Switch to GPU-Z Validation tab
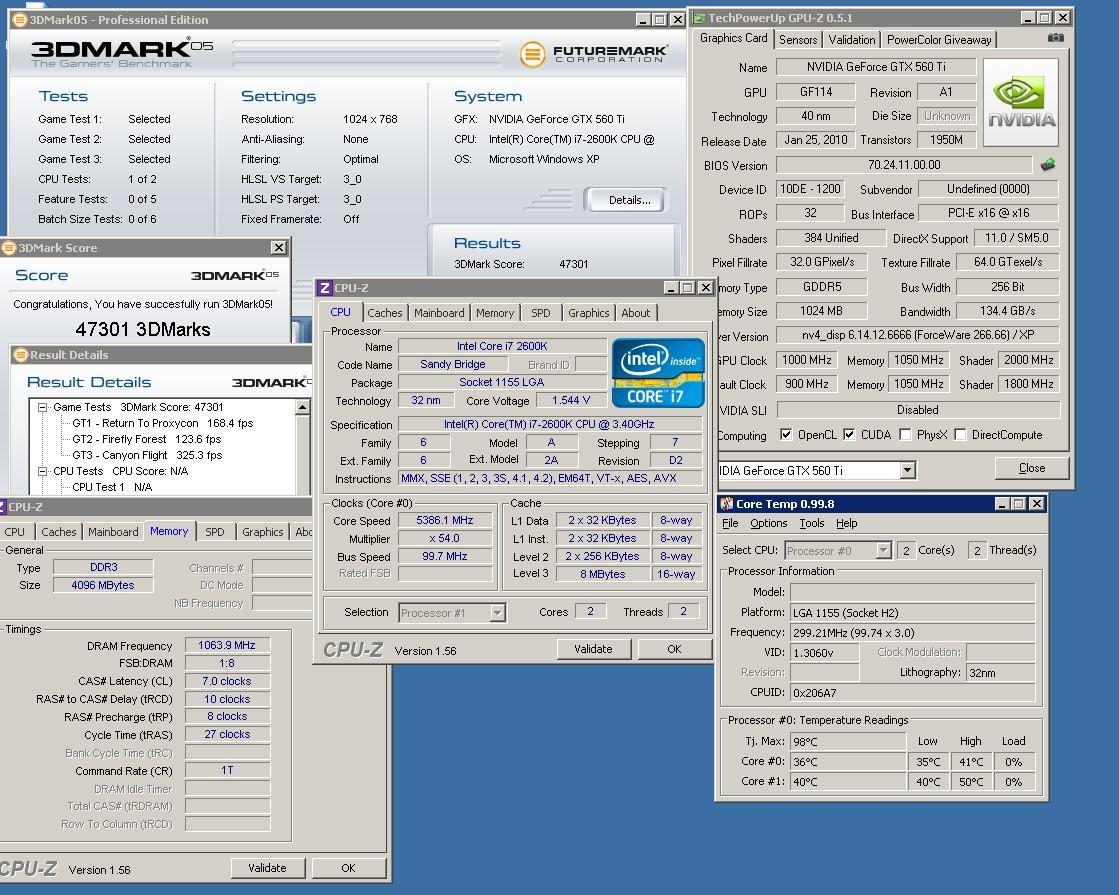Screen dimensions: 1119x895 point(851,40)
